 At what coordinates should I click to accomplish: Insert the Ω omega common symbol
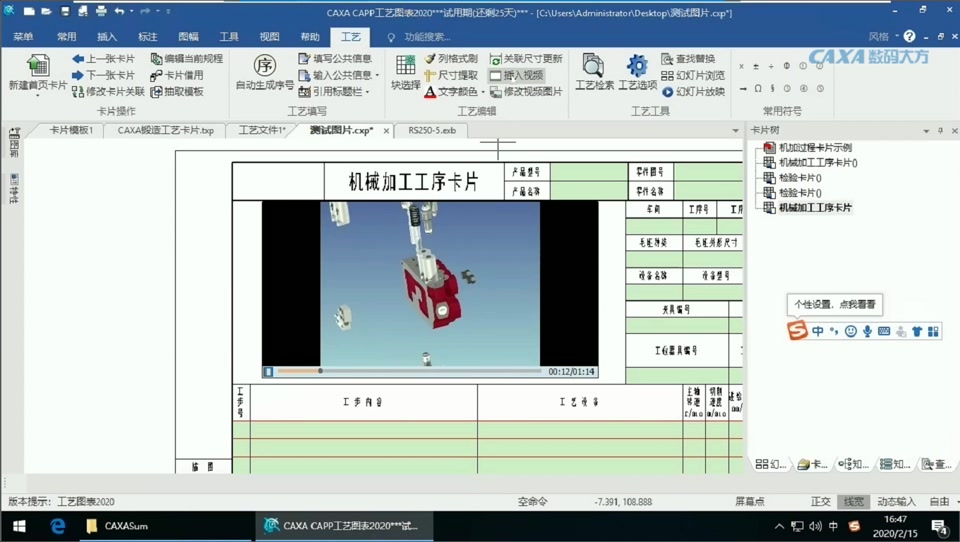(757, 88)
